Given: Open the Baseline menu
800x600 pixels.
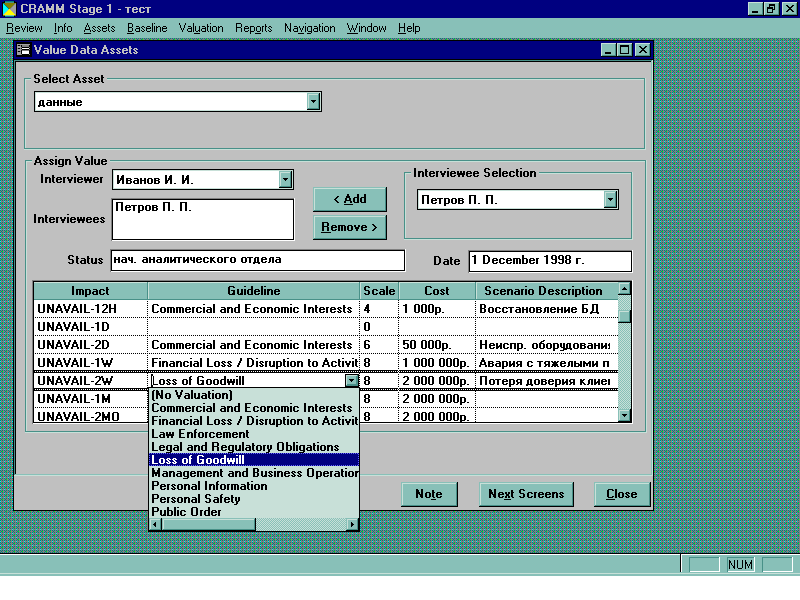Looking at the screenshot, I should (x=147, y=28).
